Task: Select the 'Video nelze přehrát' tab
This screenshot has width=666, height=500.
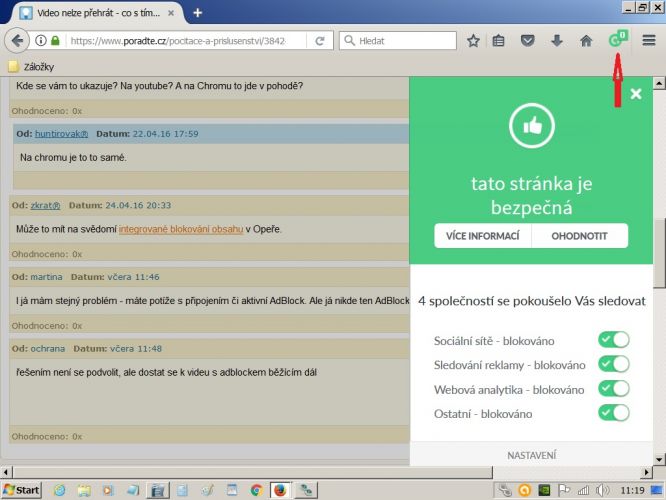Action: click(x=98, y=13)
